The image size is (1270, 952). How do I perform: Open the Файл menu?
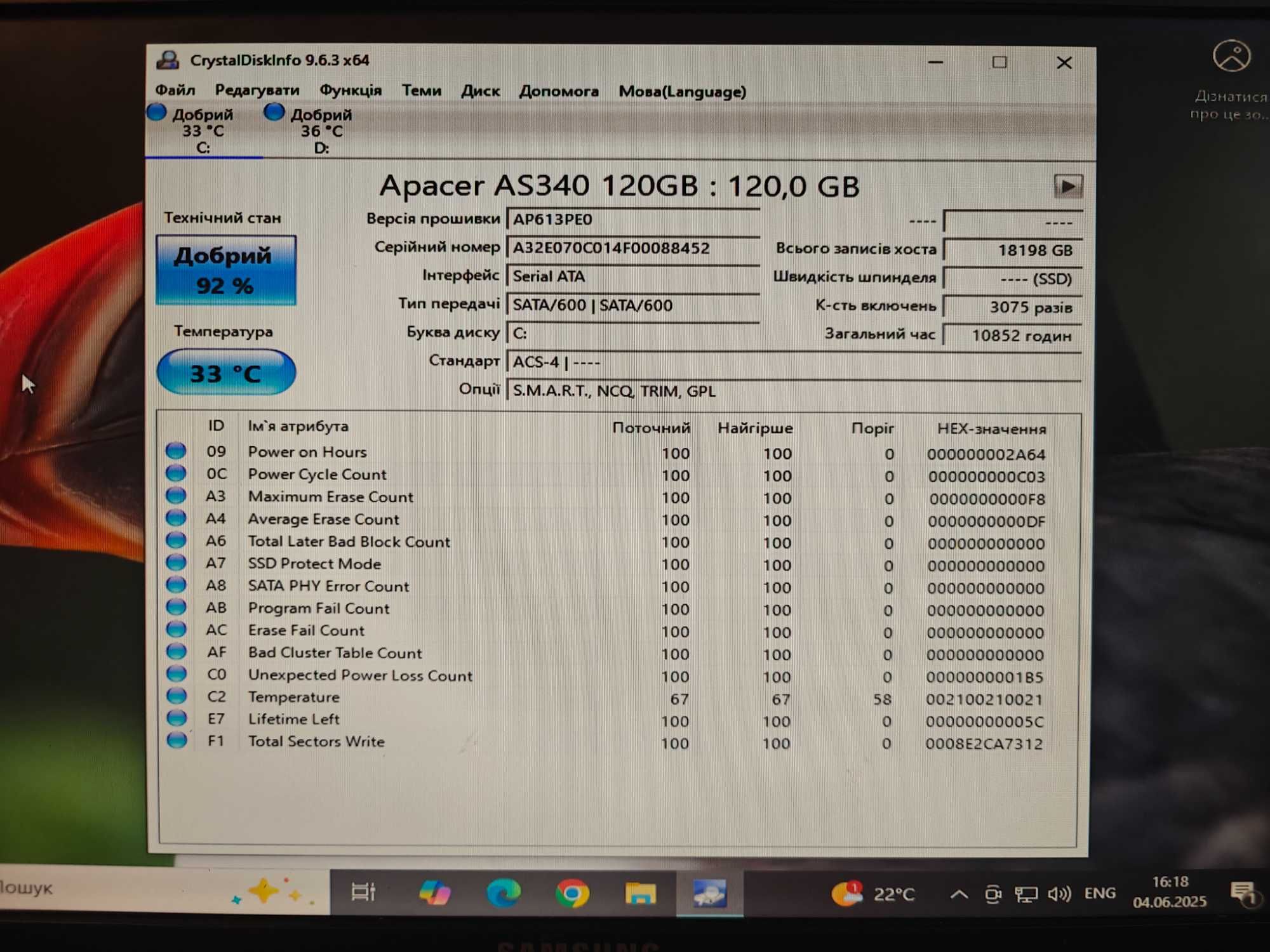click(x=175, y=90)
